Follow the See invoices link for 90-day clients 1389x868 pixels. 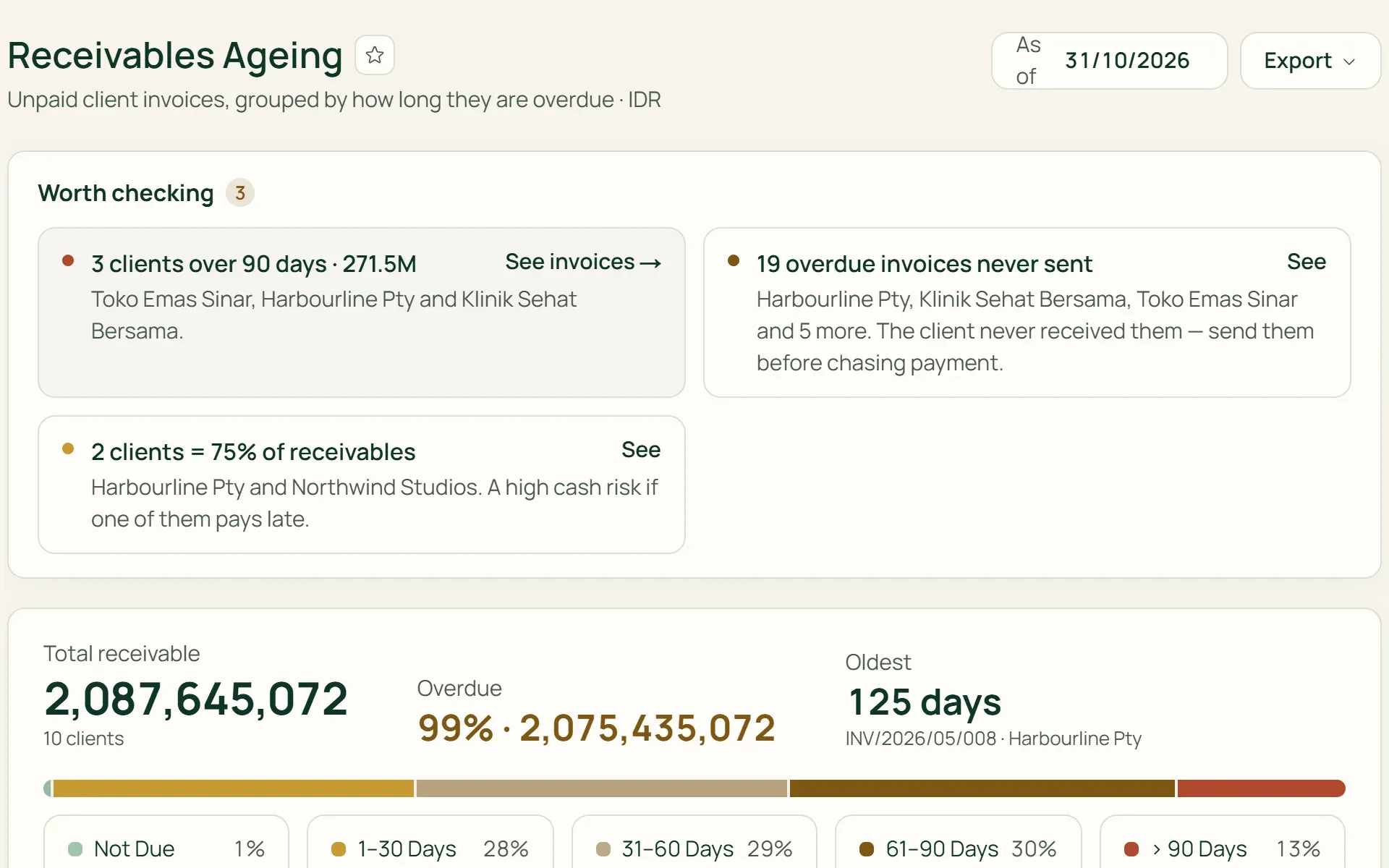[583, 262]
